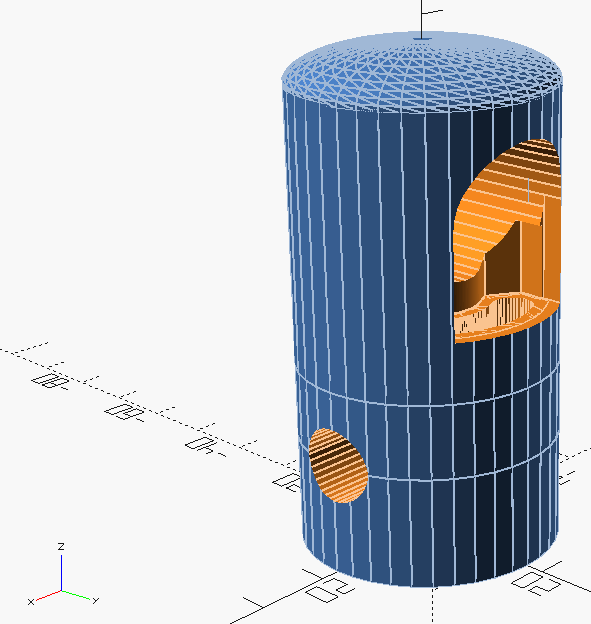Click the red X line of the gizmo
Viewport: 591px width, 624px height.
coord(49,595)
